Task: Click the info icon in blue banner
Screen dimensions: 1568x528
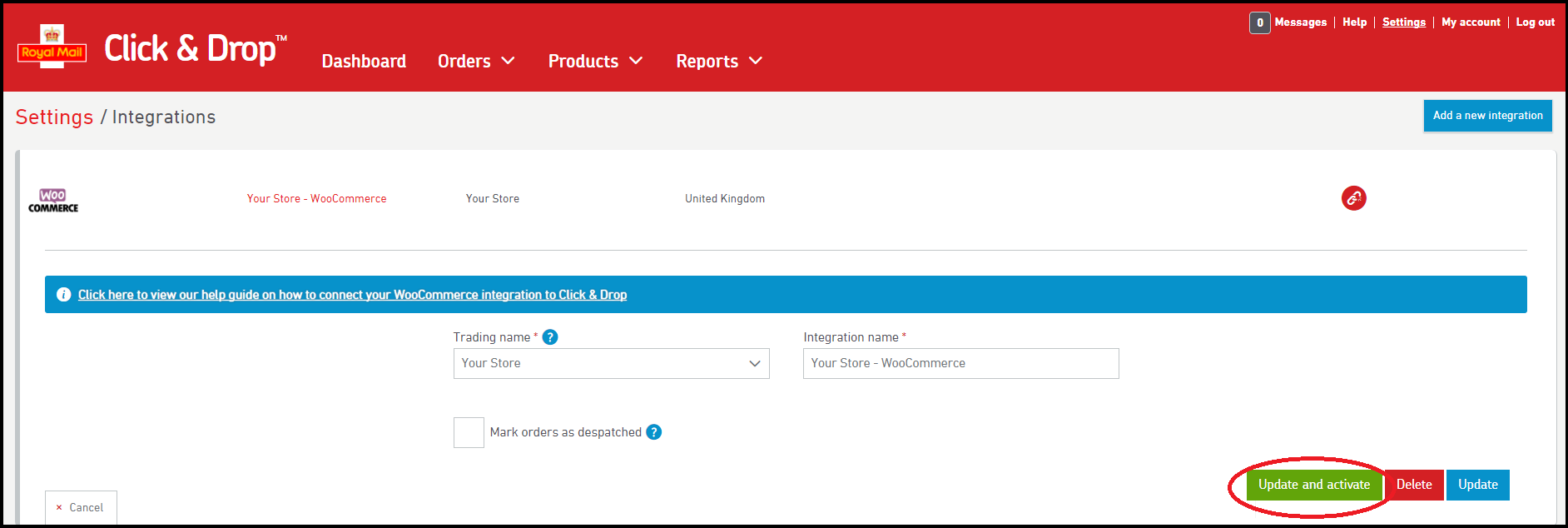Action: pos(63,295)
